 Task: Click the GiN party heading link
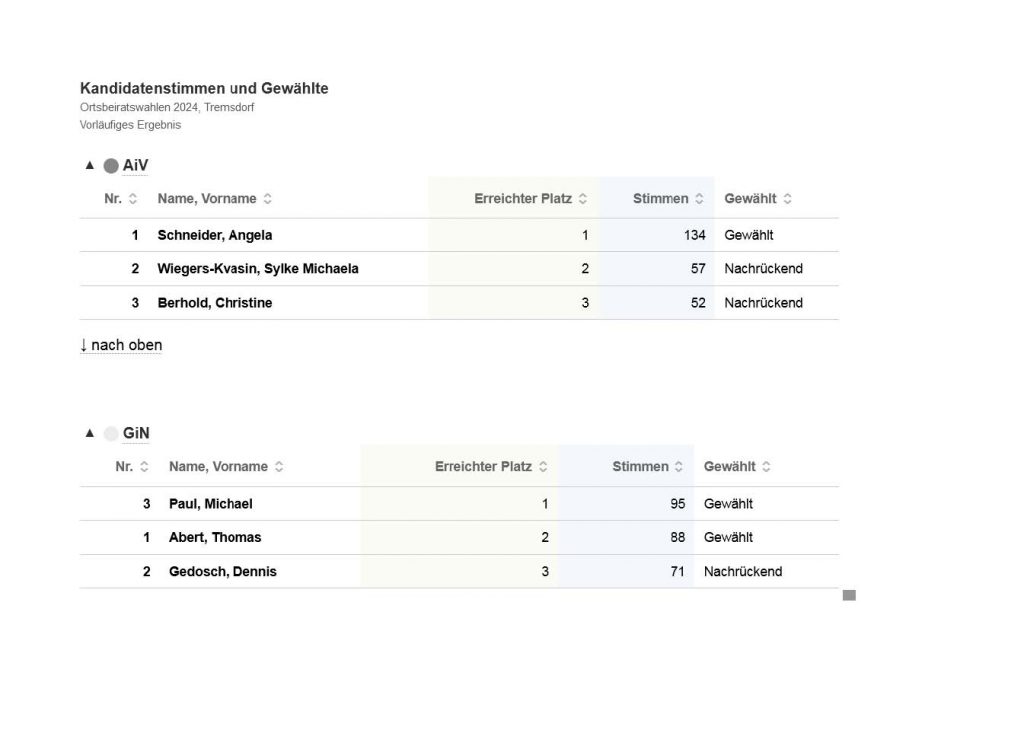pos(136,433)
